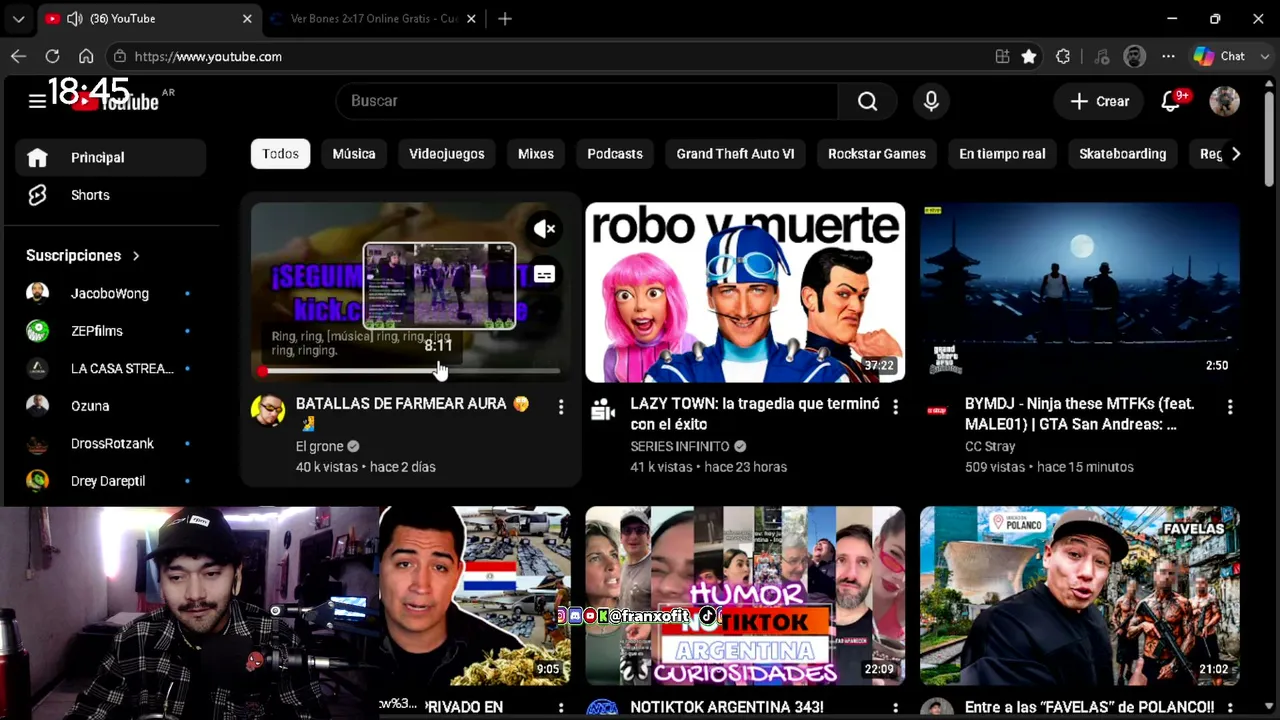The height and width of the screenshot is (720, 1280).
Task: Open browser extensions puzzle icon
Action: click(1063, 57)
